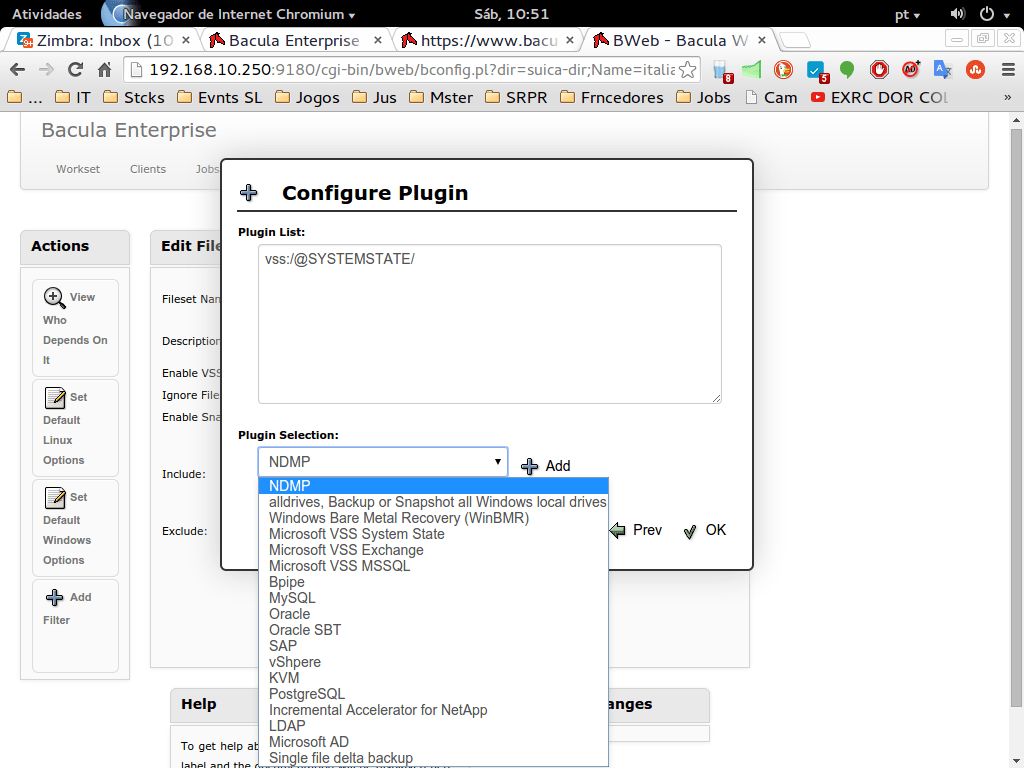The width and height of the screenshot is (1024, 768).
Task: Click the red stop-hand adblock extension
Action: point(879,69)
